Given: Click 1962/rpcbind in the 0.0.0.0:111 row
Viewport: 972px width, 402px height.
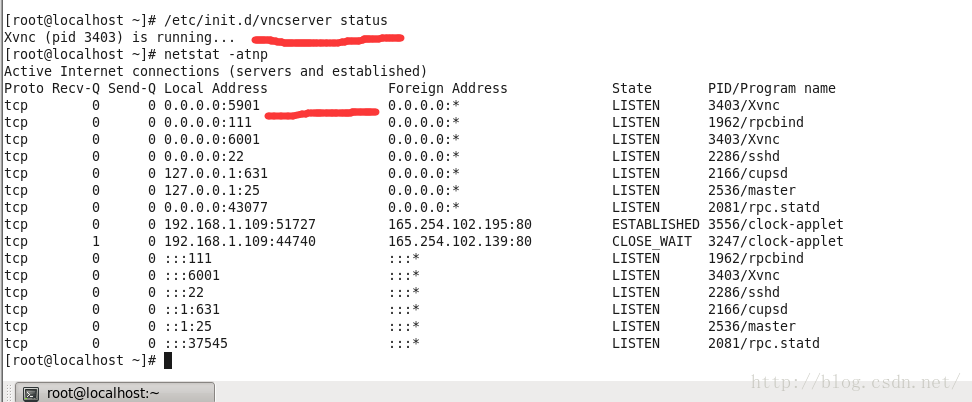Looking at the screenshot, I should point(756,122).
